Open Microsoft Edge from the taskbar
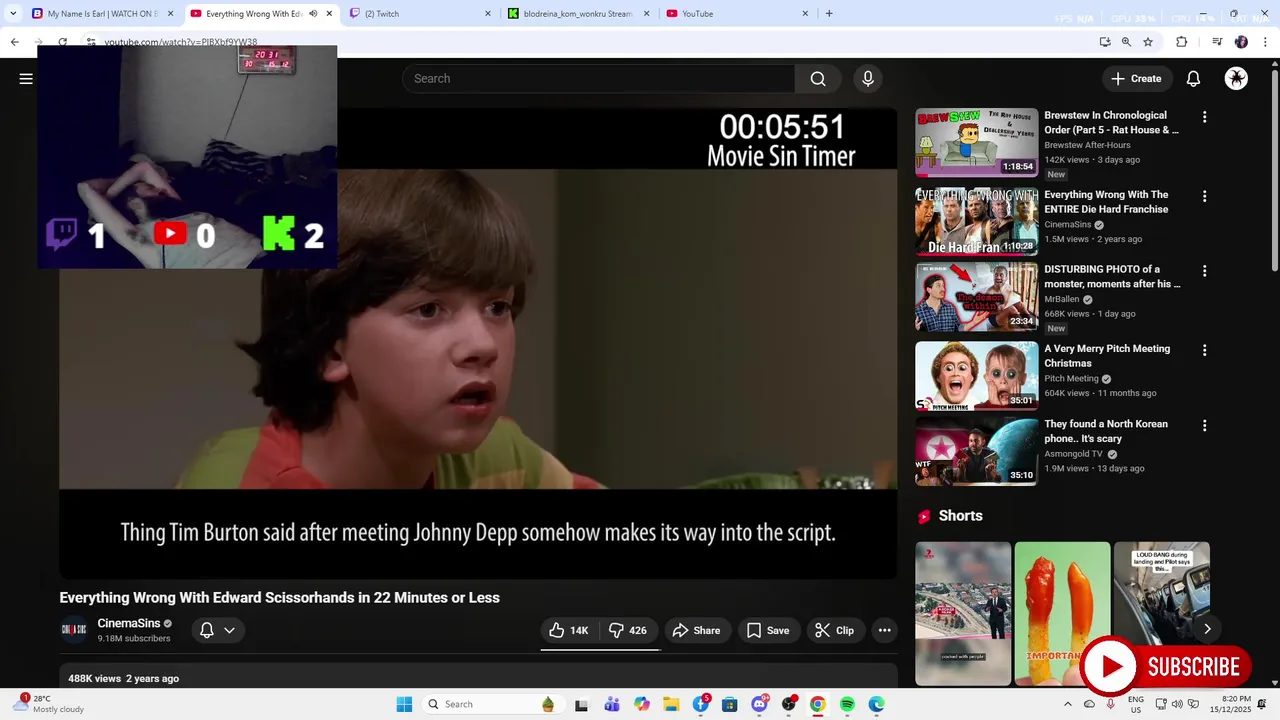 876,704
